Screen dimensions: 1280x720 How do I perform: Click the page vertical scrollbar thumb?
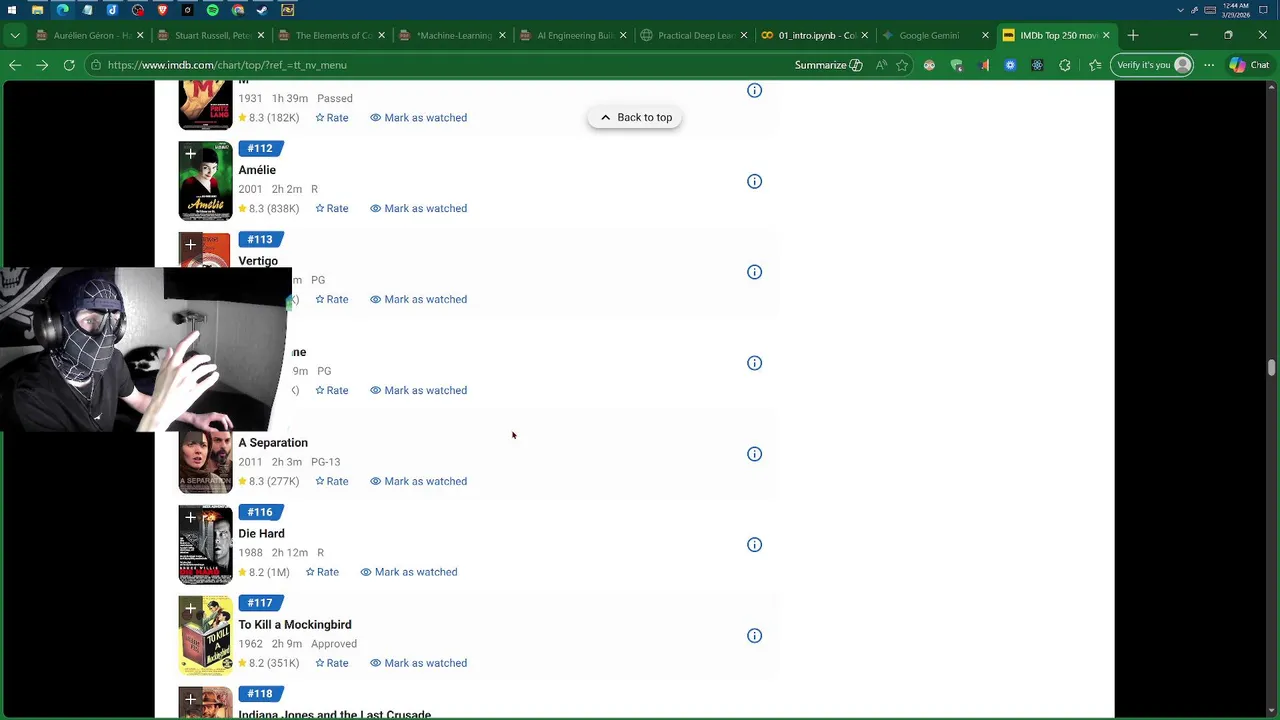pyautogui.click(x=1271, y=368)
